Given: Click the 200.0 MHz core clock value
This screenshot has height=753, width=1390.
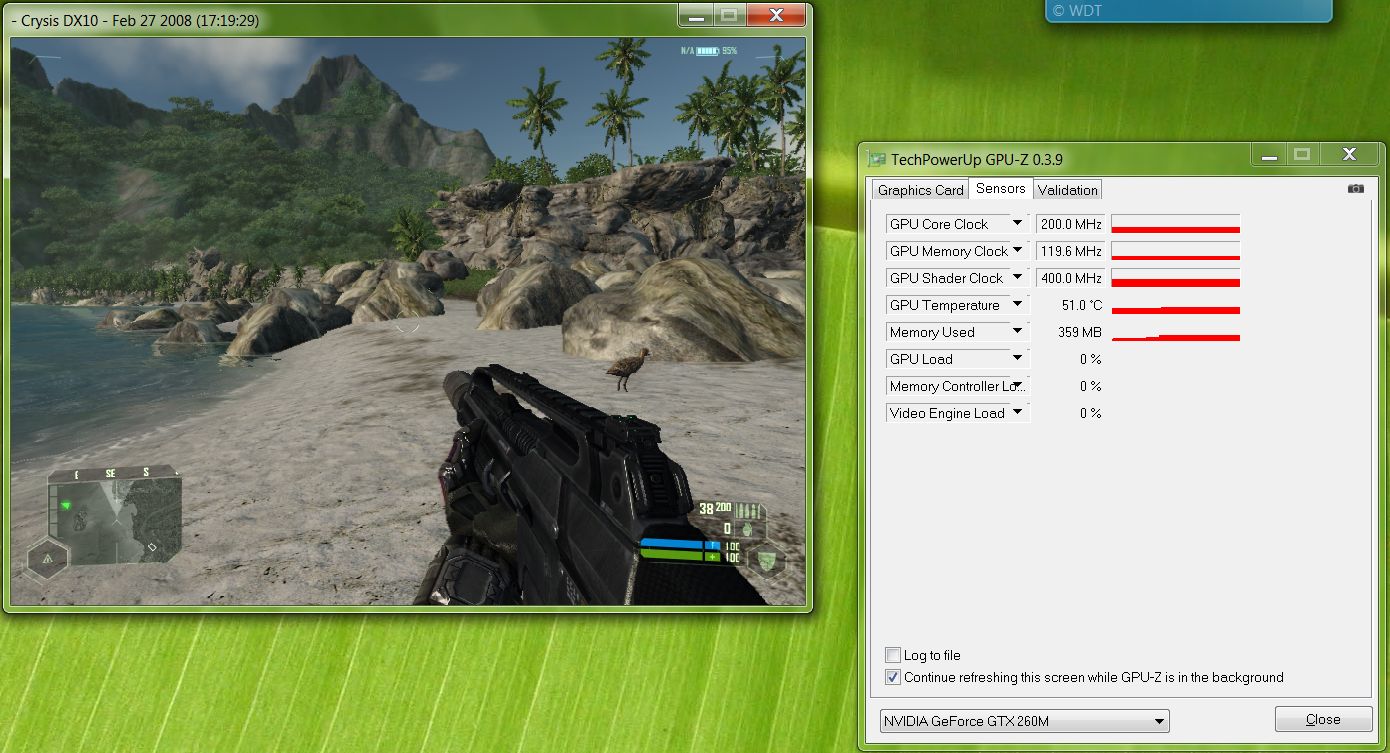Looking at the screenshot, I should click(1071, 224).
